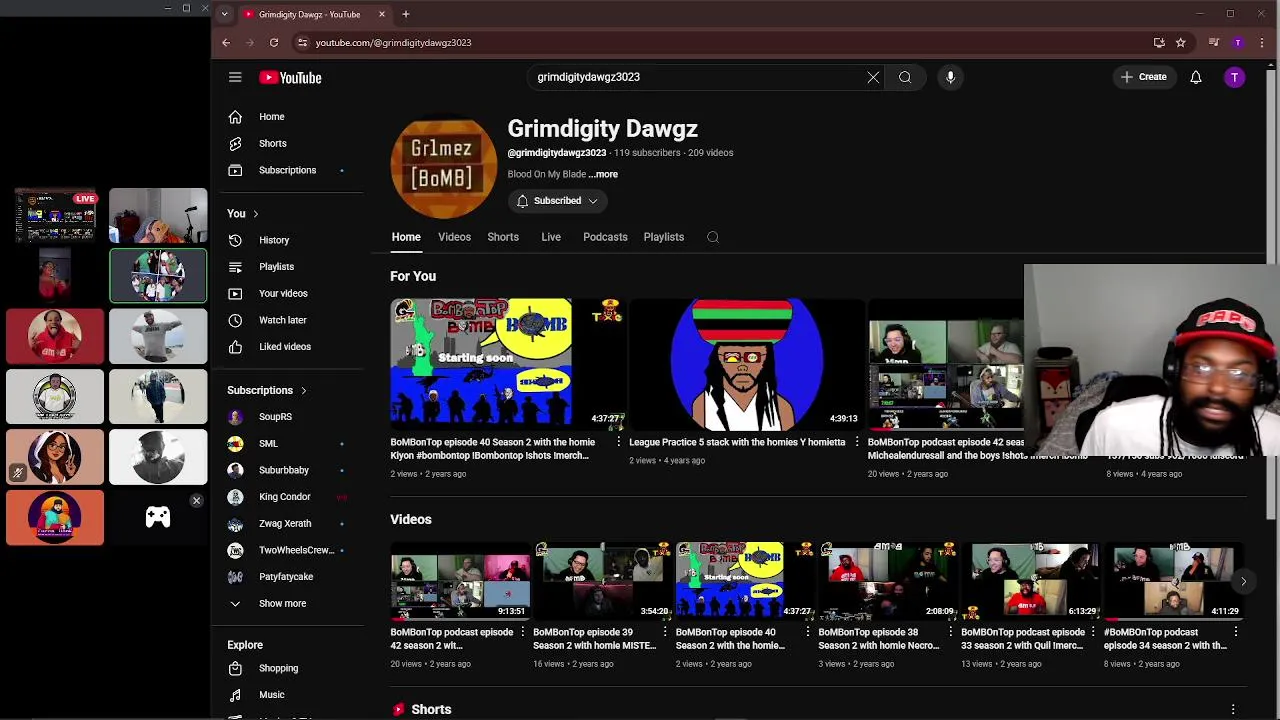Open options menu for BoMBonTop episode 39 video
Viewport: 1280px width, 720px height.
[665, 632]
